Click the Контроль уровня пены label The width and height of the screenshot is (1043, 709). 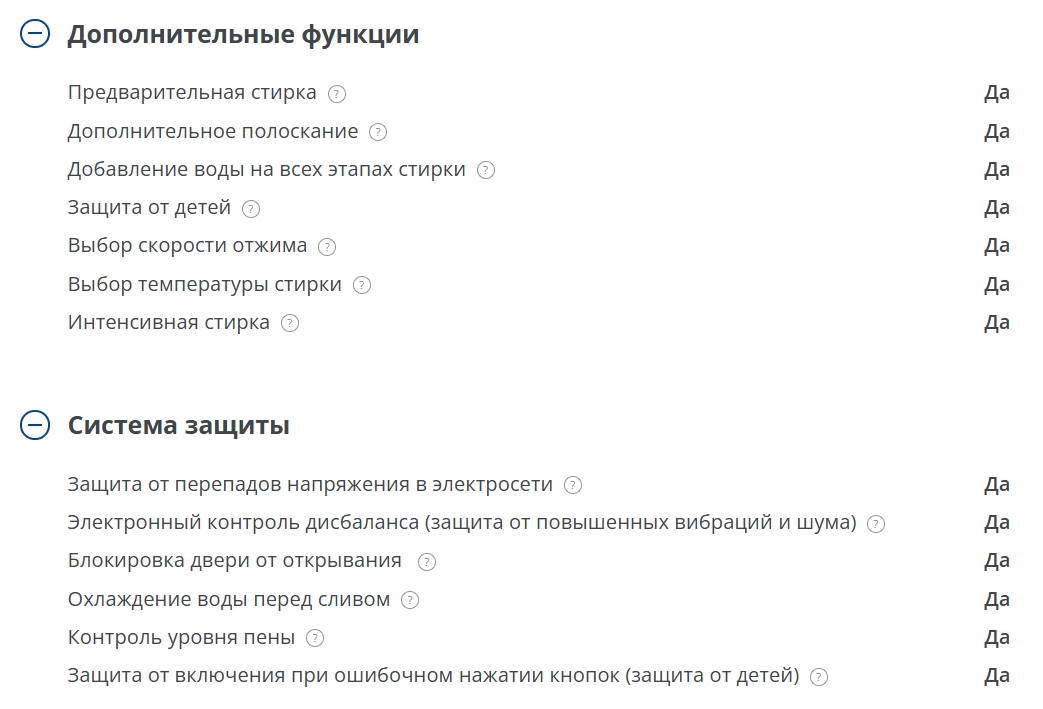[181, 637]
